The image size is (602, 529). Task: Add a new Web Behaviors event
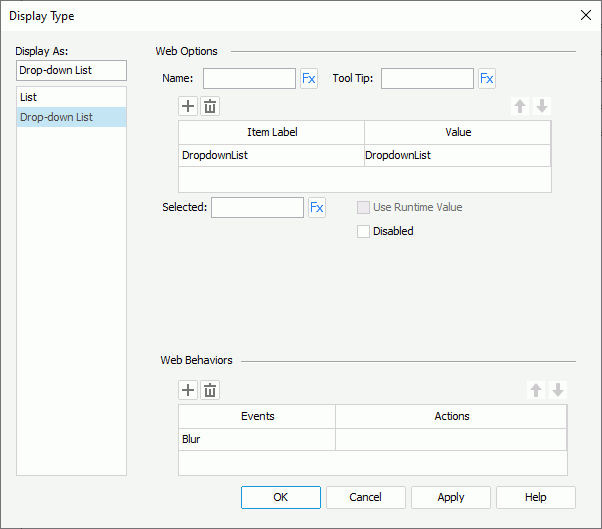[x=188, y=390]
